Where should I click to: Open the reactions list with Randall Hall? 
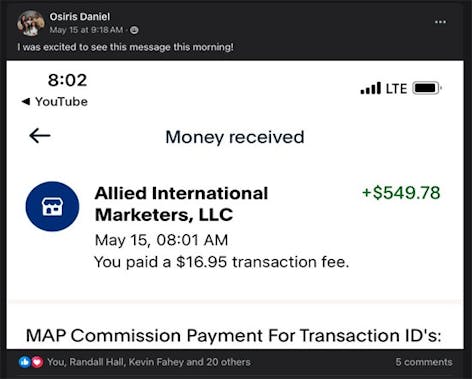pyautogui.click(x=149, y=362)
